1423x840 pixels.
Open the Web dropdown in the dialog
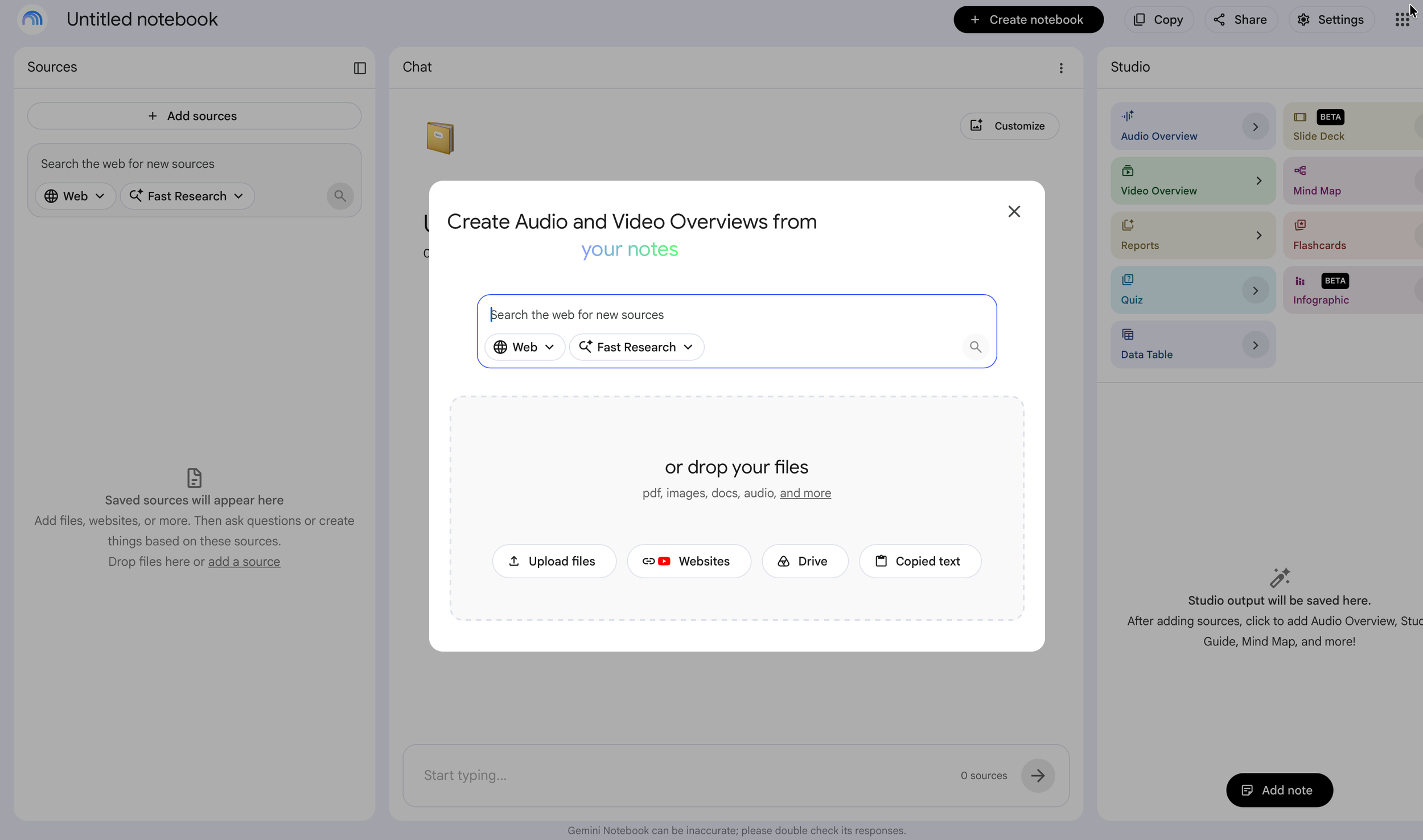click(x=524, y=347)
